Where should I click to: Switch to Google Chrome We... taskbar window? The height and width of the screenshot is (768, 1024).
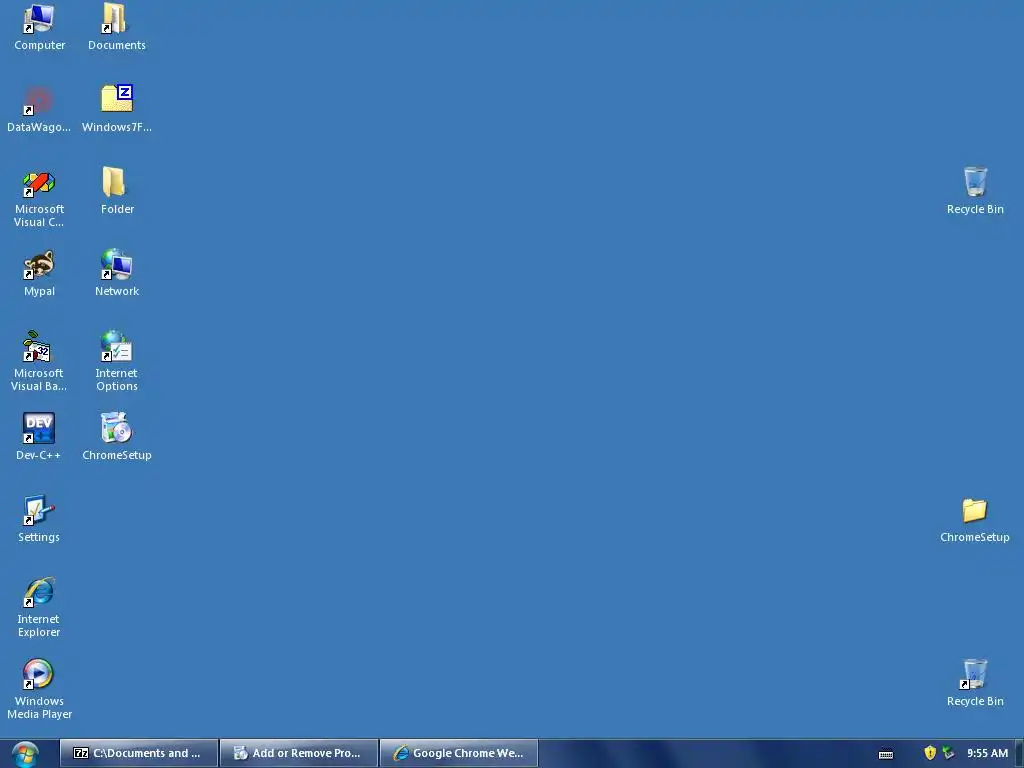click(x=459, y=753)
